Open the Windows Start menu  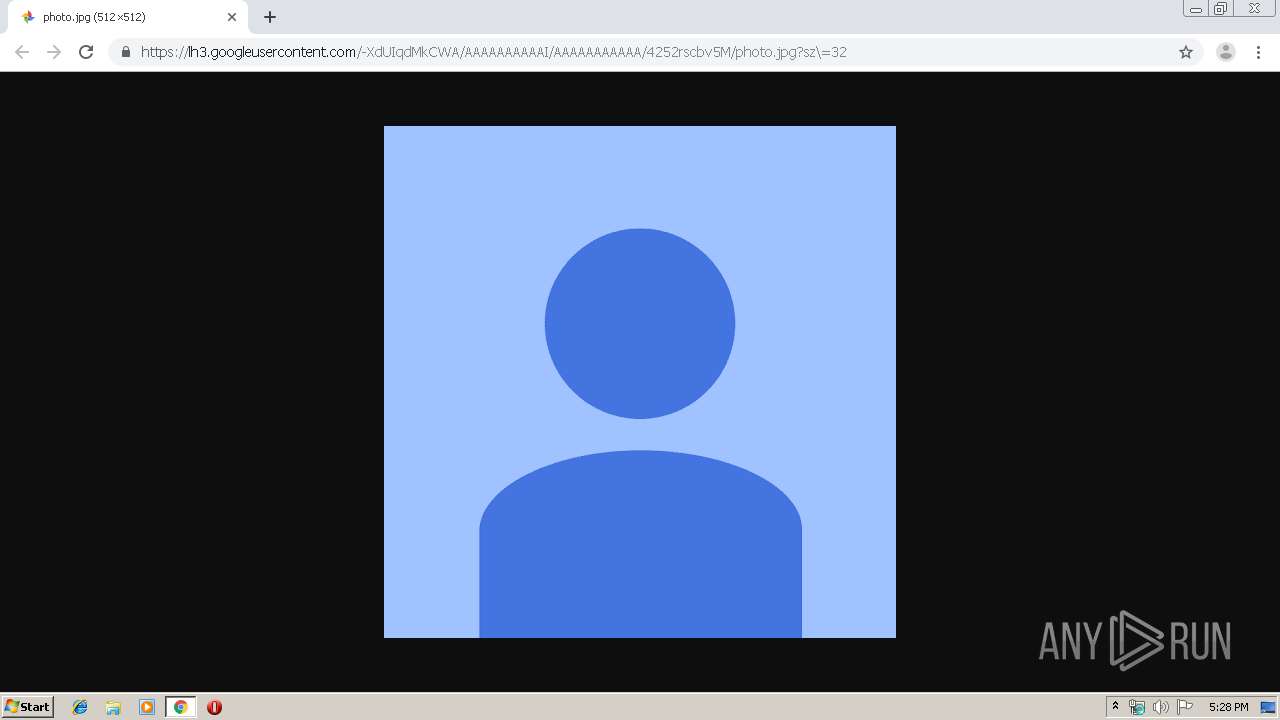tap(28, 707)
